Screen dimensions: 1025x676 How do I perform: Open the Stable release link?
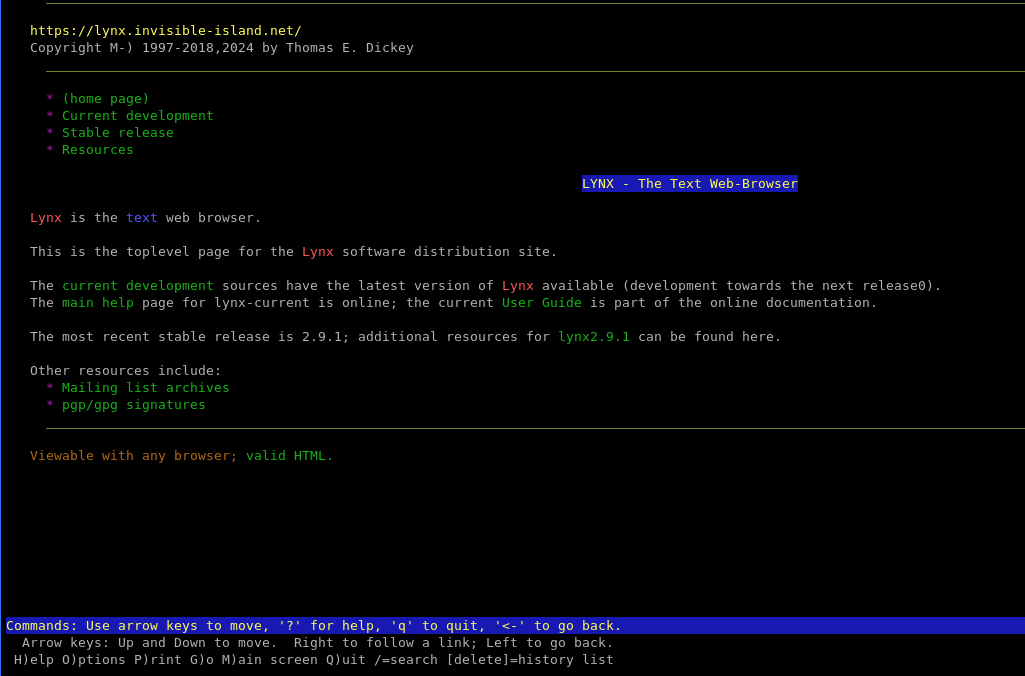118,133
